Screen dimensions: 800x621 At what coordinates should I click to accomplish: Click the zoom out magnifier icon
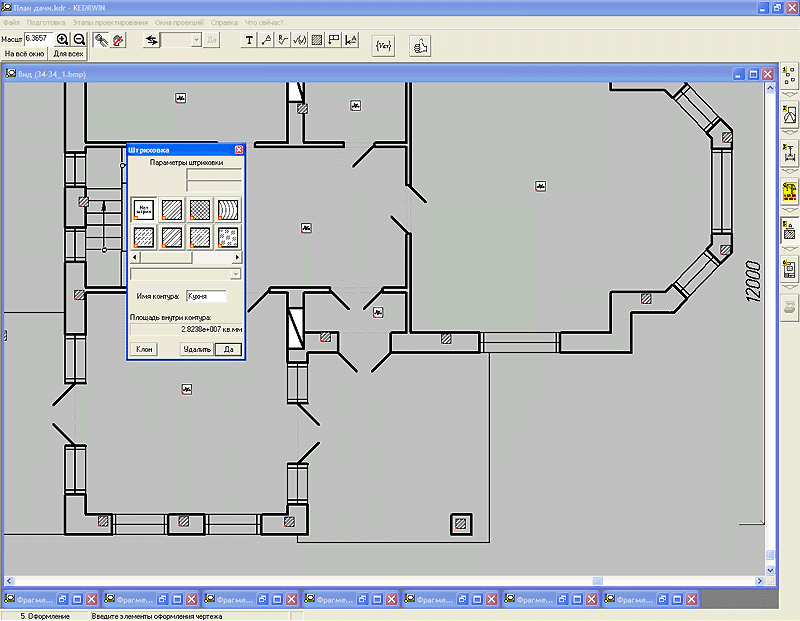80,40
